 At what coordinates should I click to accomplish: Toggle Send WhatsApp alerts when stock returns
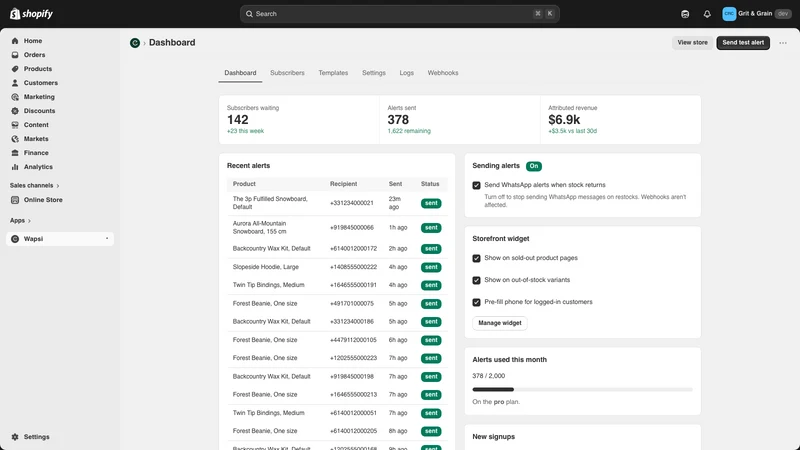click(x=476, y=185)
